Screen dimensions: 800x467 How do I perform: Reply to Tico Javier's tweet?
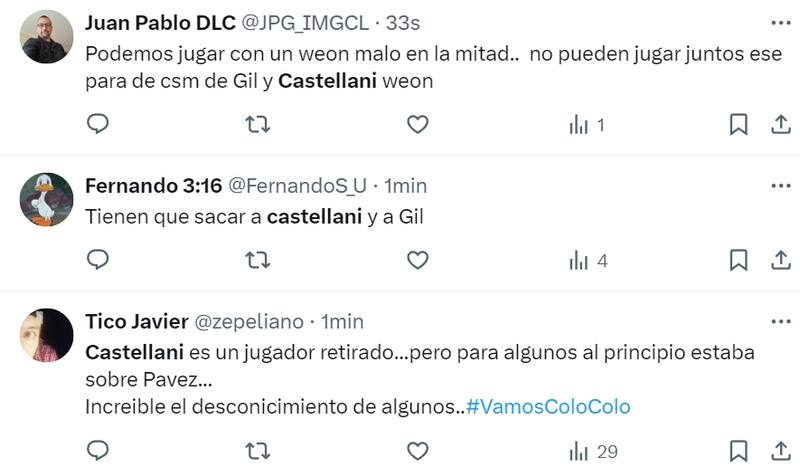pos(98,451)
